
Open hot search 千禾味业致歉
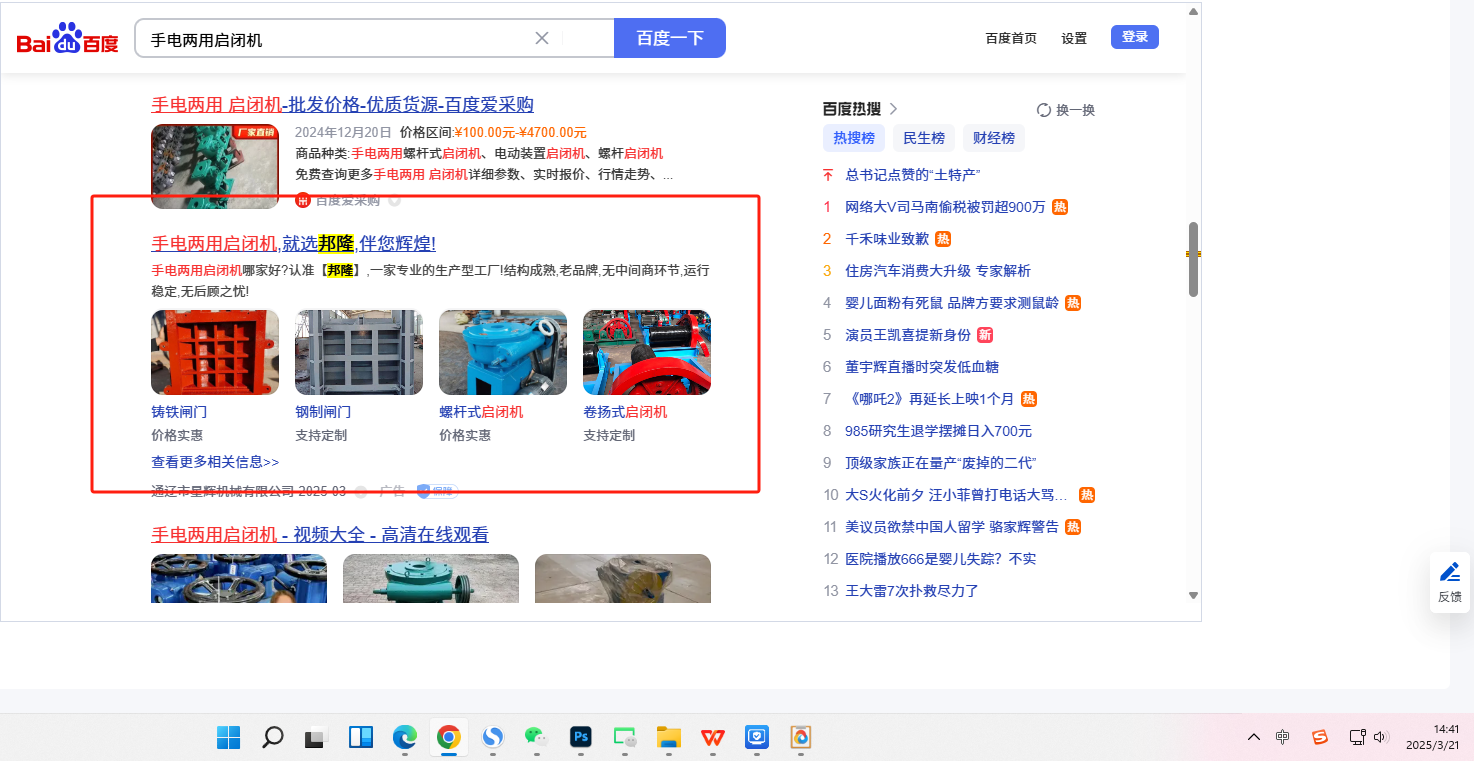[x=887, y=239]
